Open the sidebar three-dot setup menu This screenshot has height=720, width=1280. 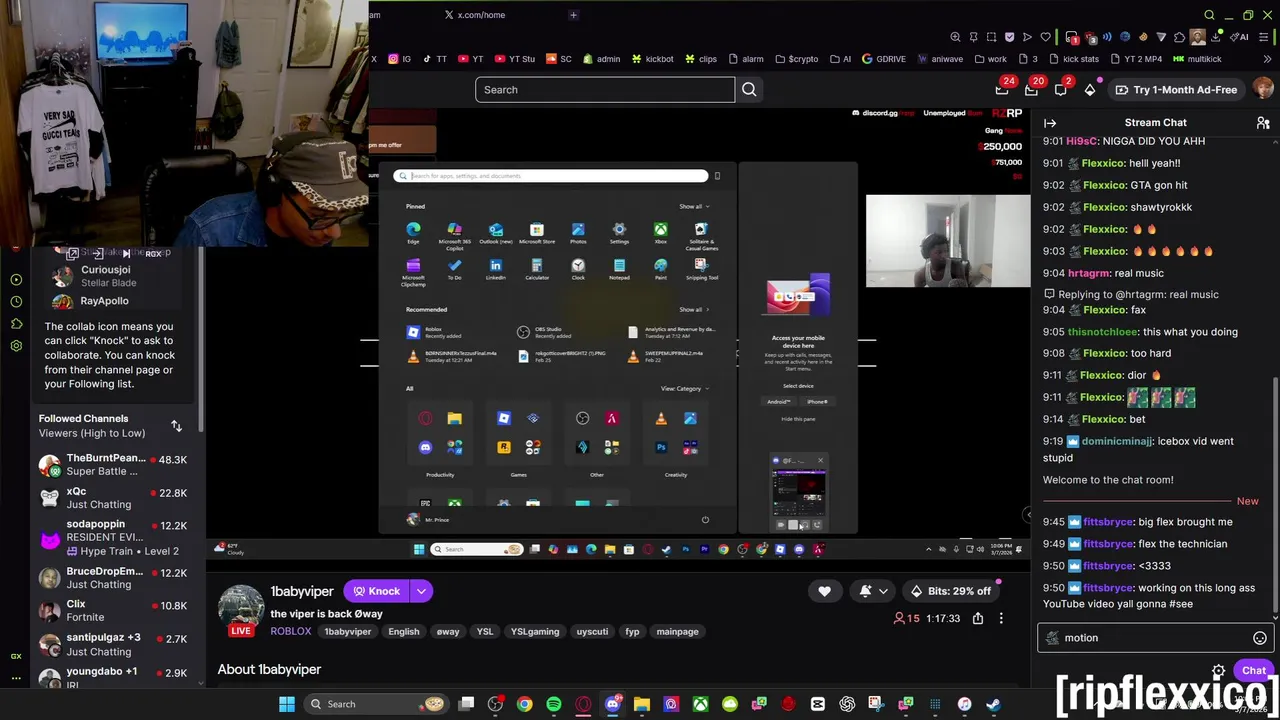tap(16, 678)
